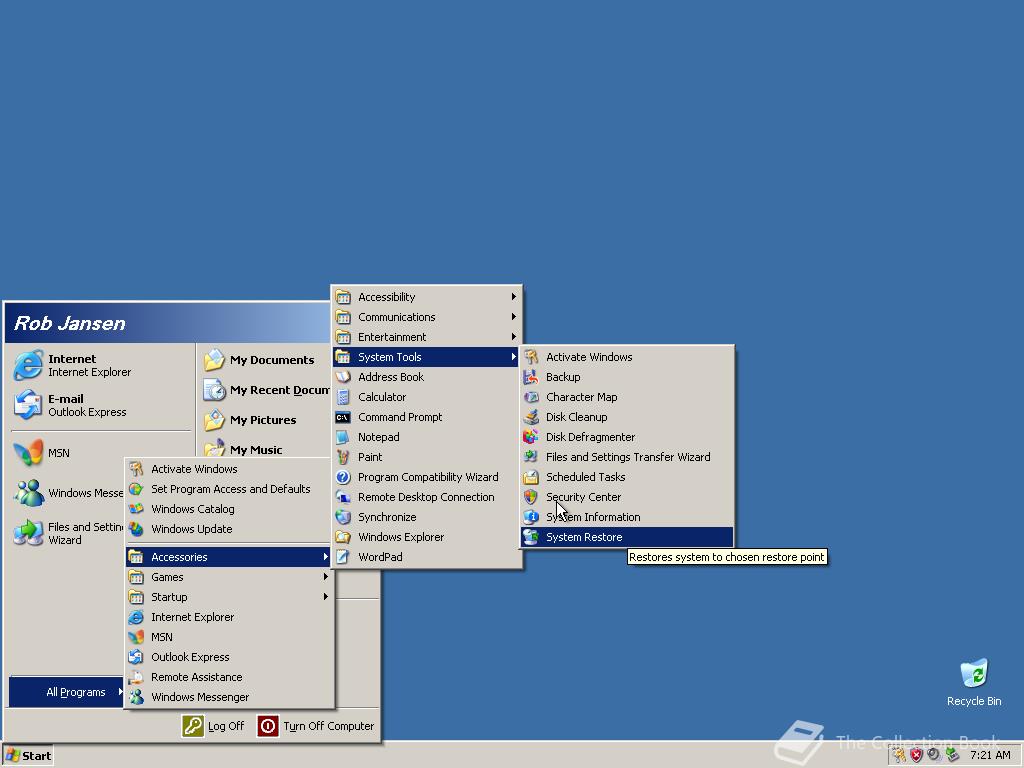
Task: Open the Recycle Bin desktop icon
Action: pyautogui.click(x=973, y=674)
